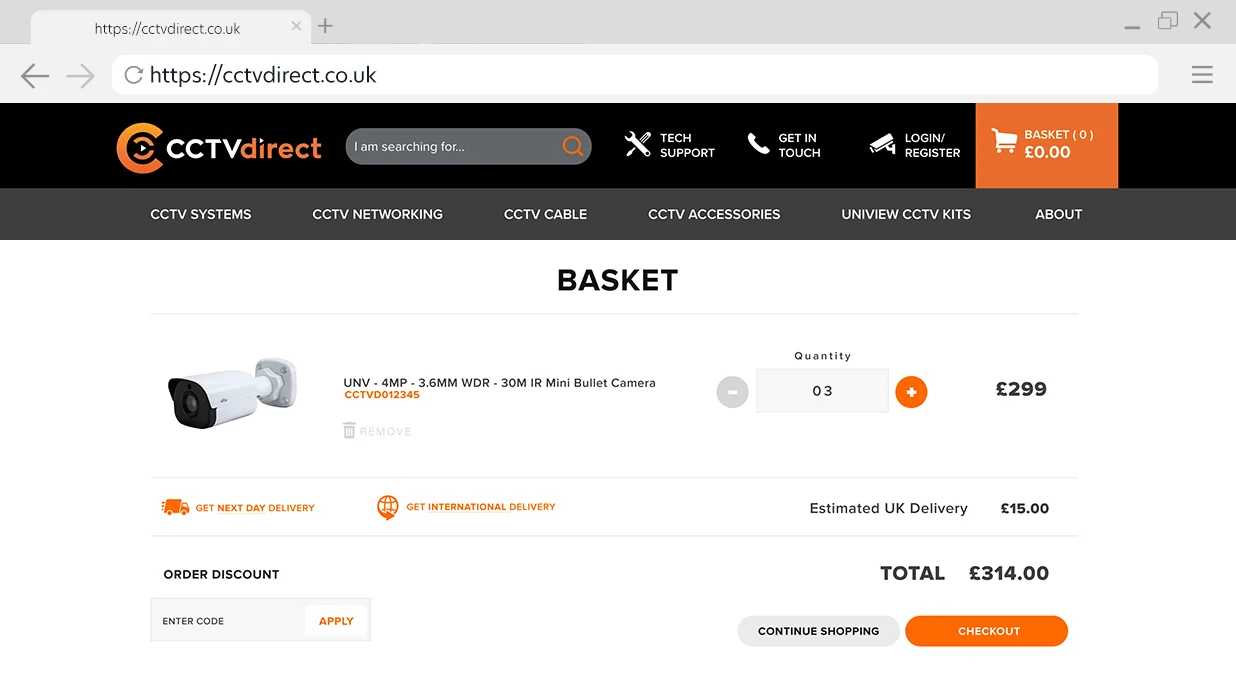Image resolution: width=1236 pixels, height=680 pixels.
Task: Click the orange search magnifier icon
Action: coord(573,147)
